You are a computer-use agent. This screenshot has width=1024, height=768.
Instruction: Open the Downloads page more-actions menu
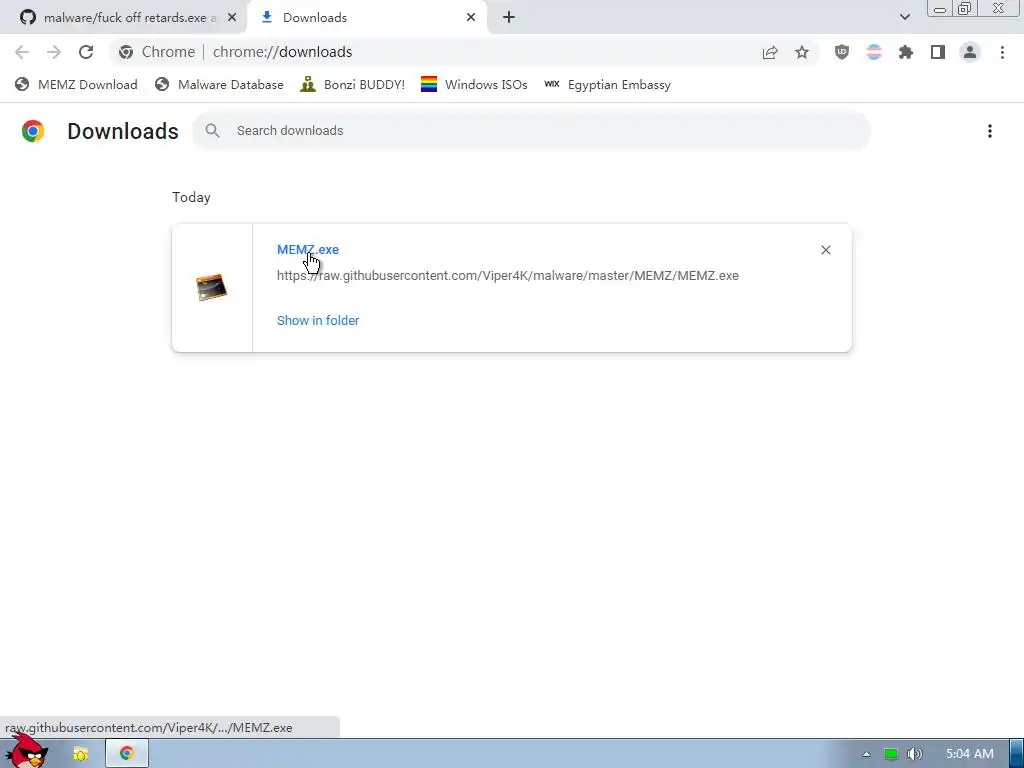(x=990, y=131)
